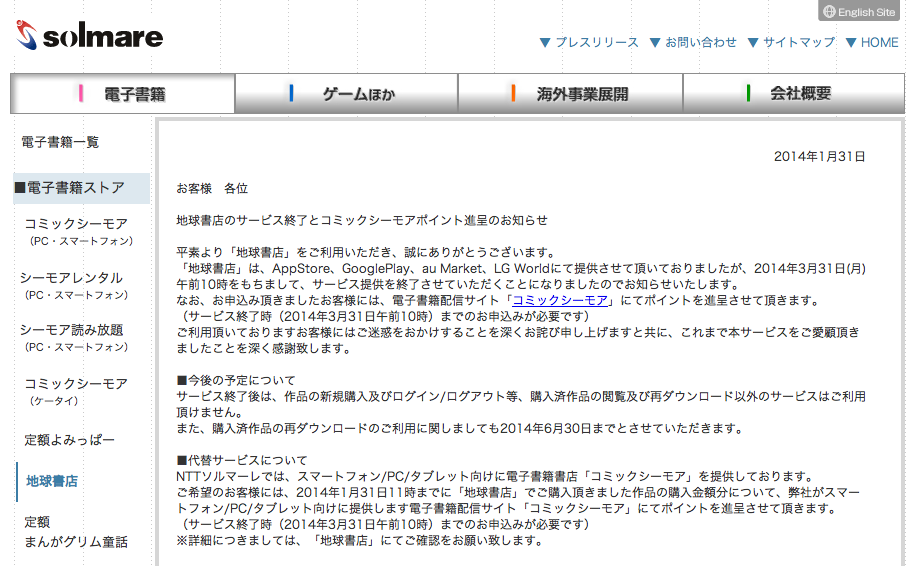Click the solmare logo
This screenshot has height=566, width=918.
[x=89, y=35]
